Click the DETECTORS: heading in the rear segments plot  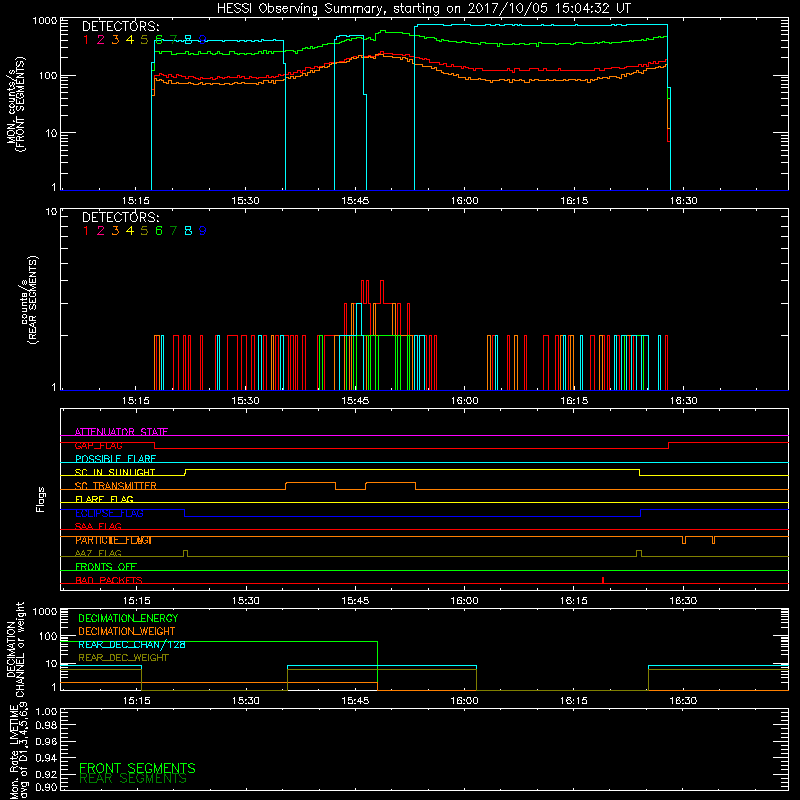click(x=121, y=218)
